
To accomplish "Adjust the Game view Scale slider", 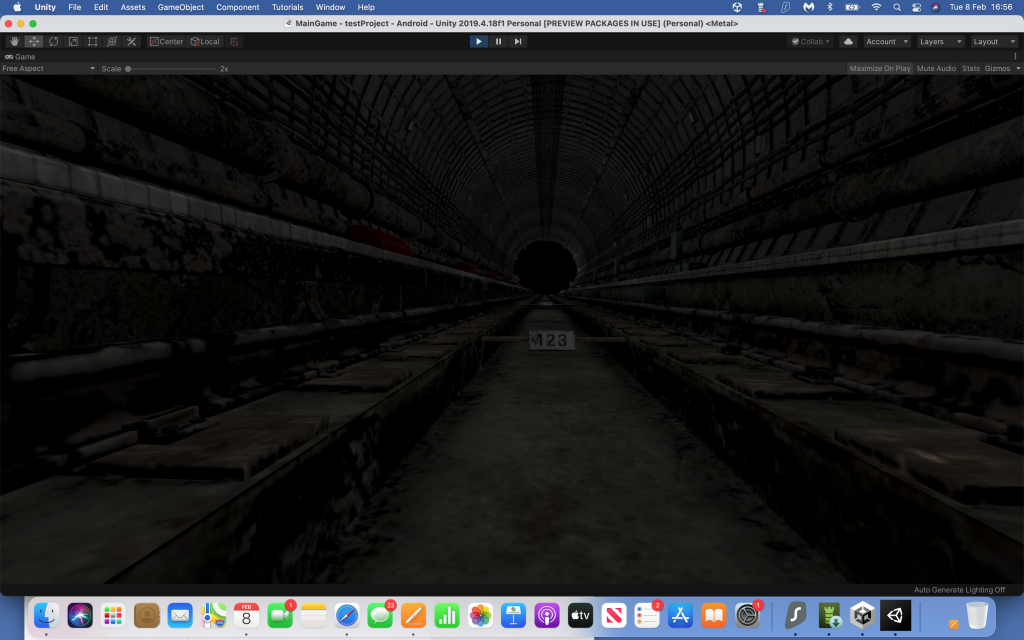I will (x=129, y=69).
